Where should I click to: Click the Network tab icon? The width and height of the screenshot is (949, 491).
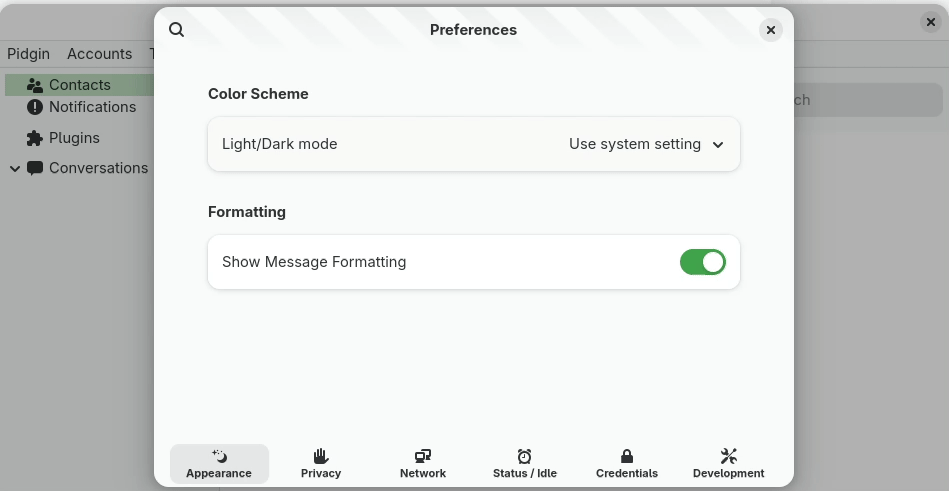point(423,456)
